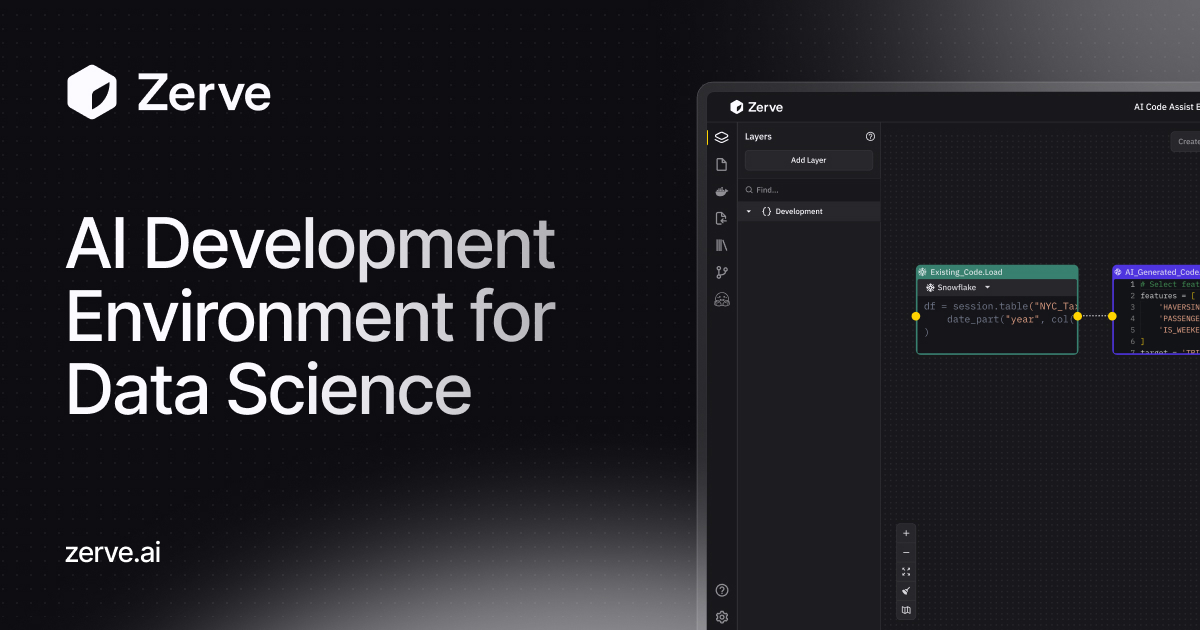Open the minimap icon below canvas controls

click(x=906, y=610)
